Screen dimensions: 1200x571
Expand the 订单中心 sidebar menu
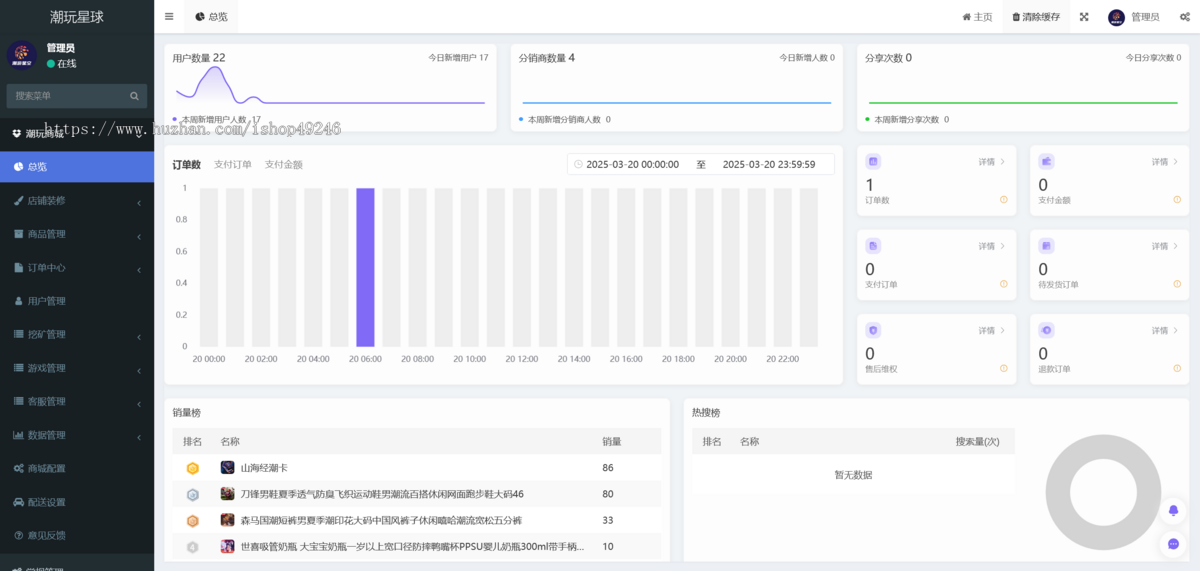pos(77,267)
